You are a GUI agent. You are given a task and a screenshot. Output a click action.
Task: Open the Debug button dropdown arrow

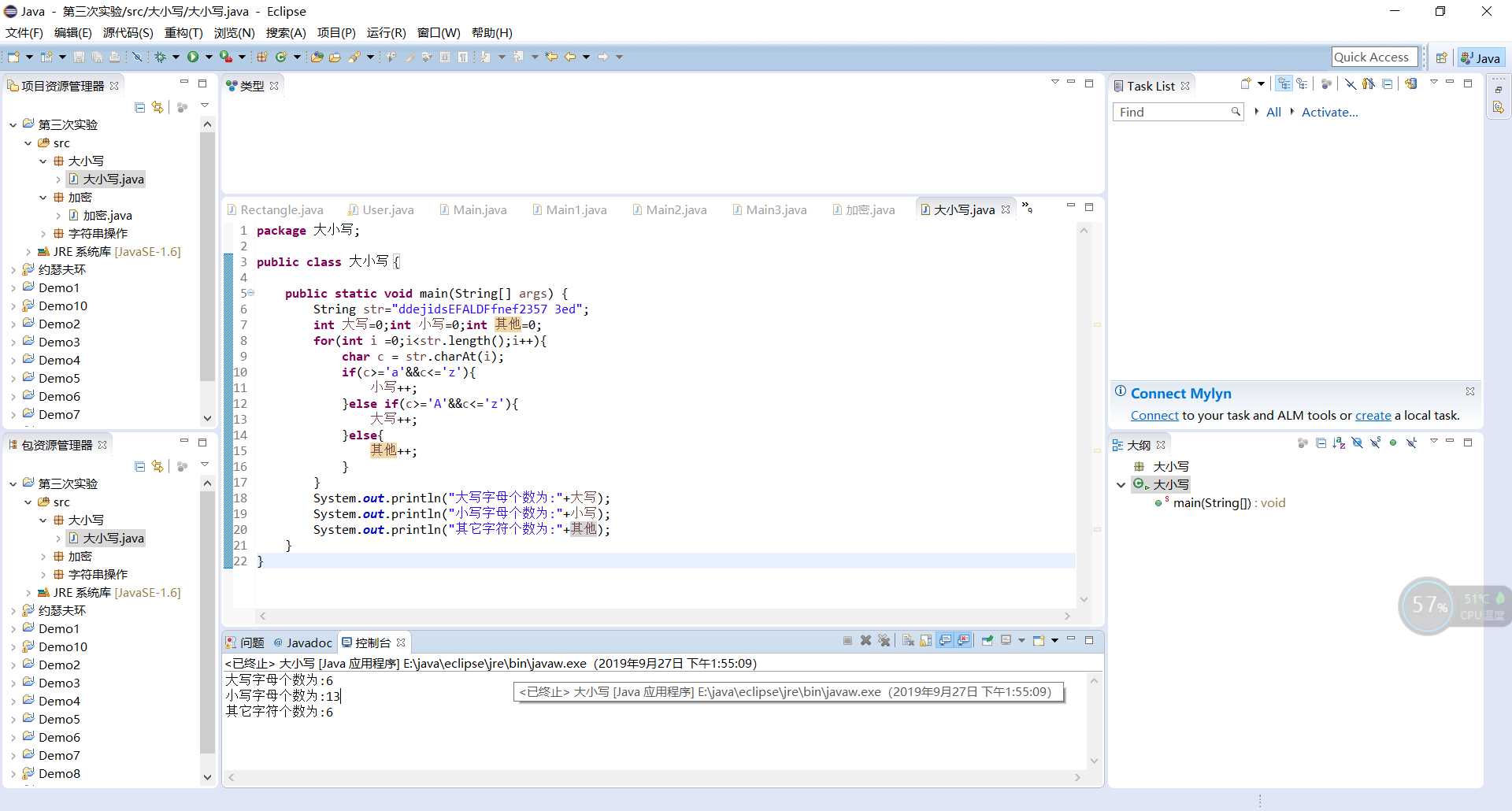(176, 57)
